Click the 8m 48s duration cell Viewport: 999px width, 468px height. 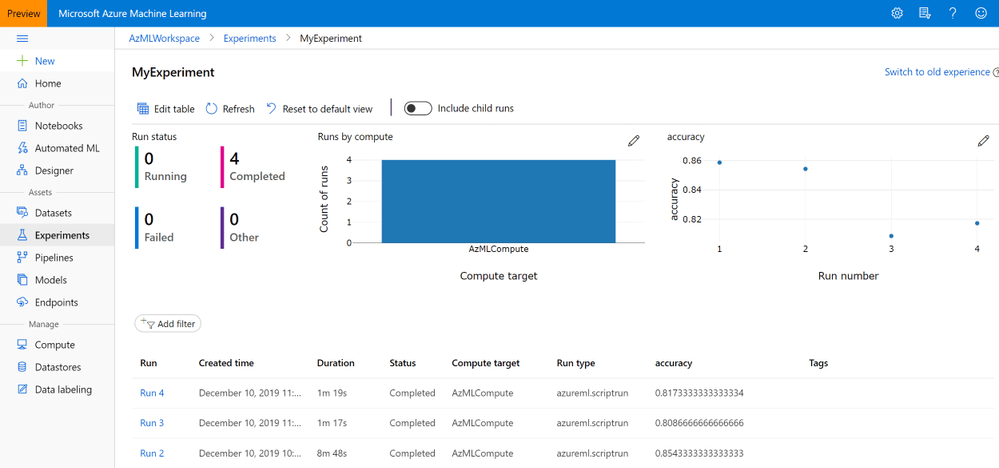point(332,453)
